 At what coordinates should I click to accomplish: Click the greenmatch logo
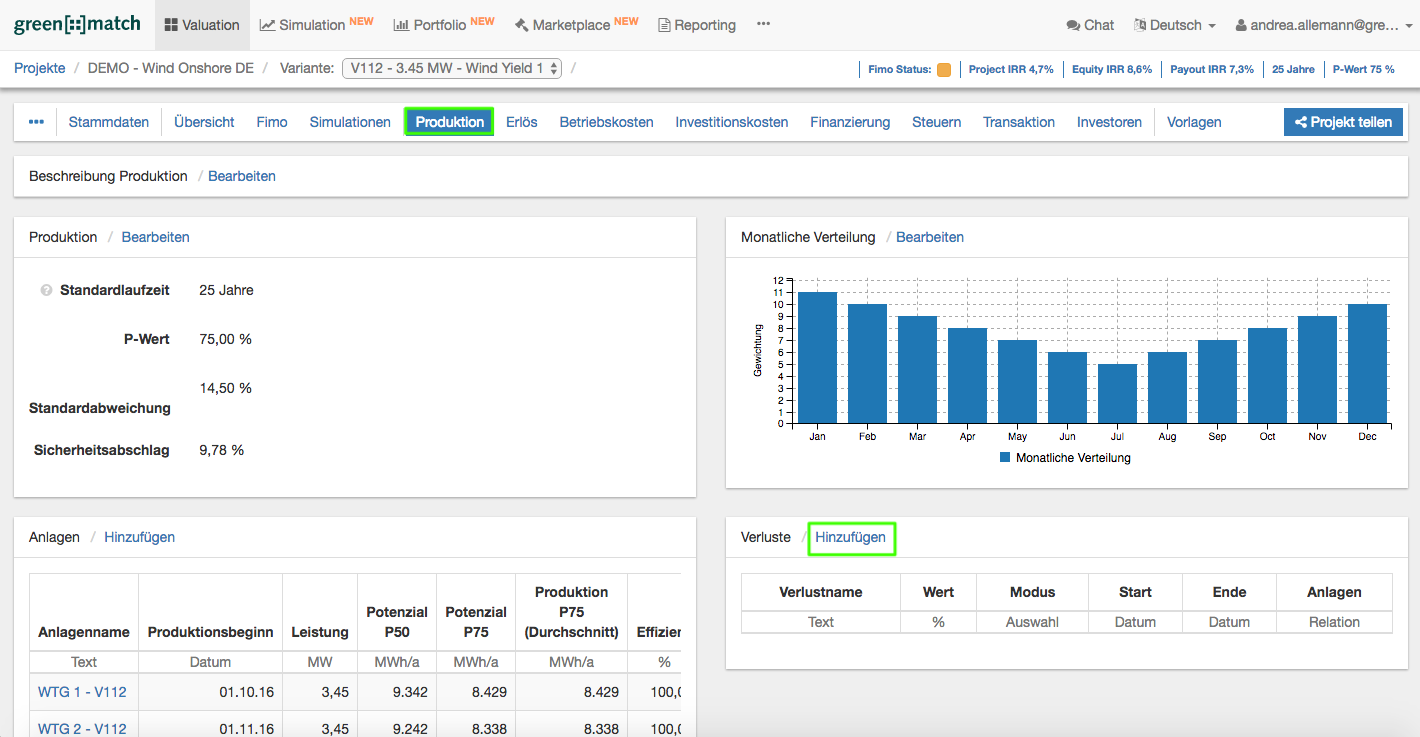[x=77, y=24]
